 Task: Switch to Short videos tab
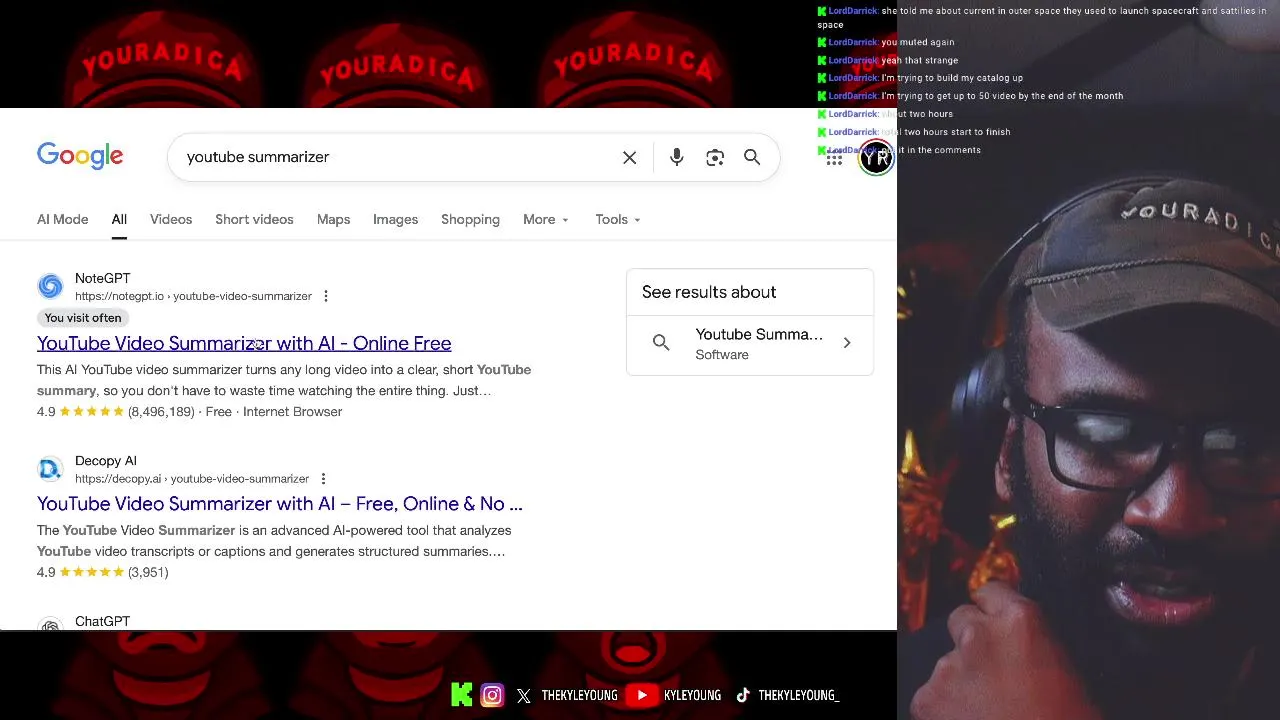point(254,220)
